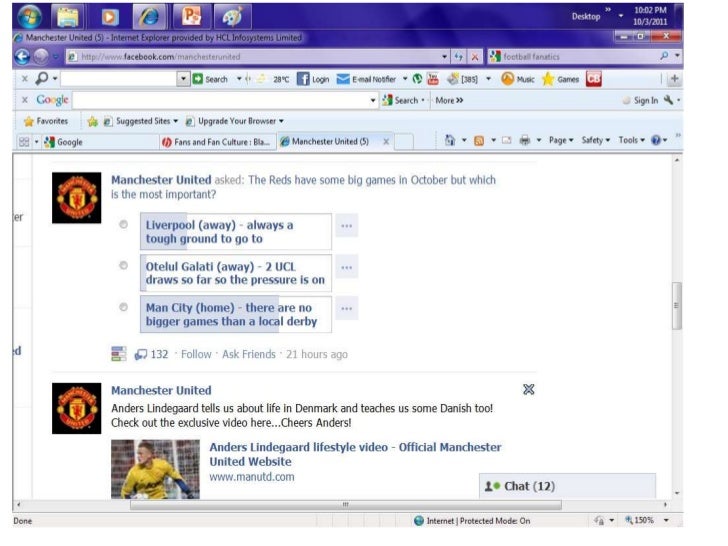Click Sign In on the Google toolbar
This screenshot has width=728, height=546.
646,100
